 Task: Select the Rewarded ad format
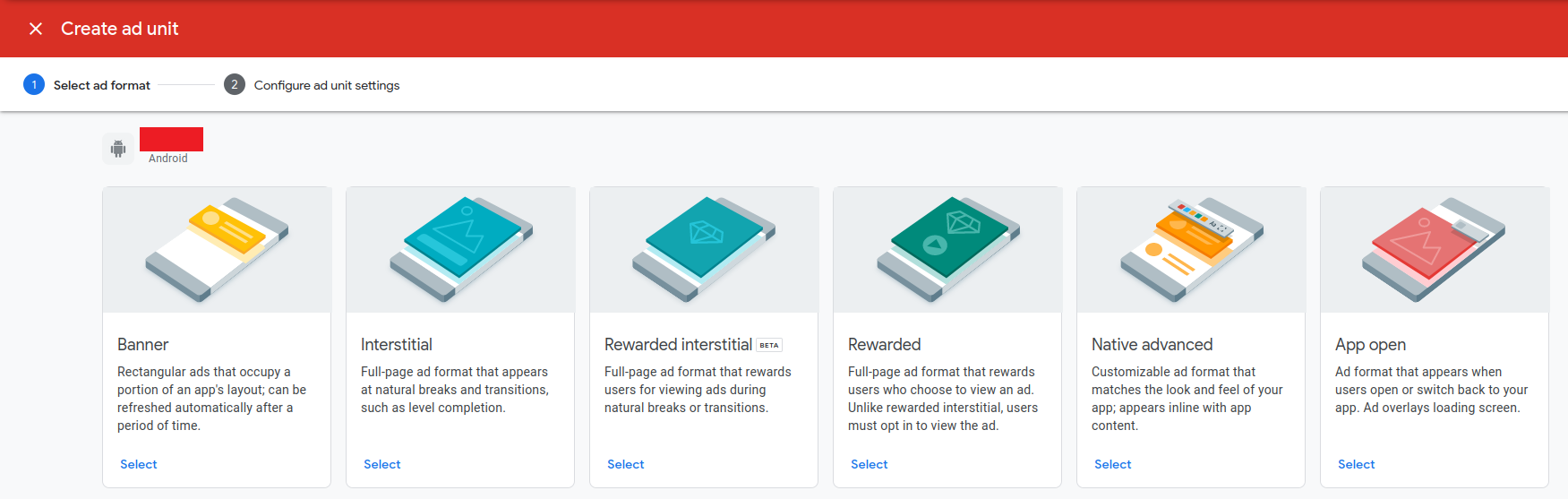pos(870,464)
